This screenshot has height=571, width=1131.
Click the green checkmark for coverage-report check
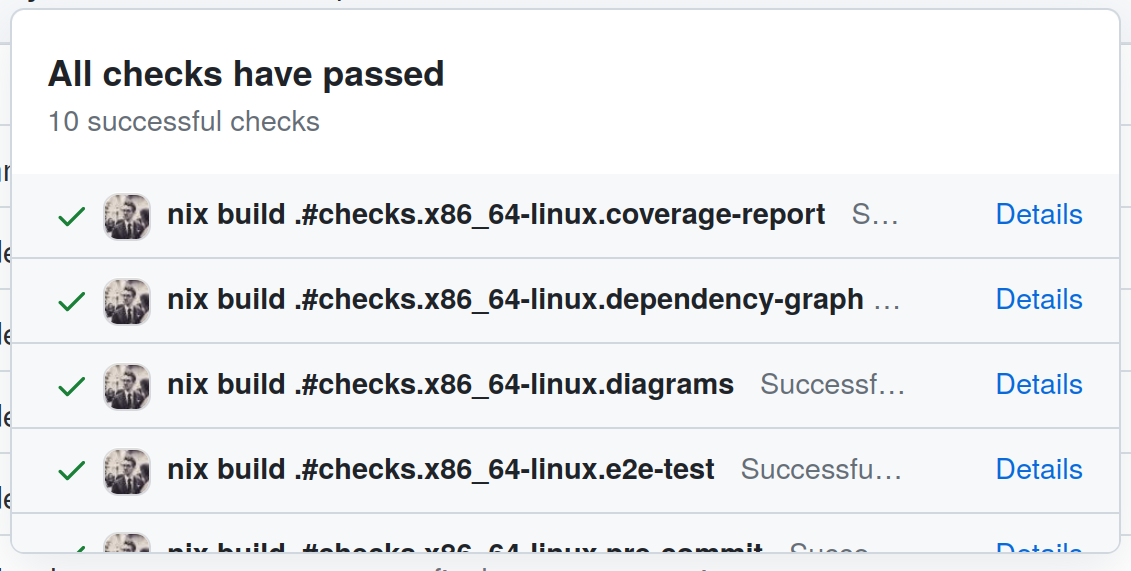pos(71,216)
